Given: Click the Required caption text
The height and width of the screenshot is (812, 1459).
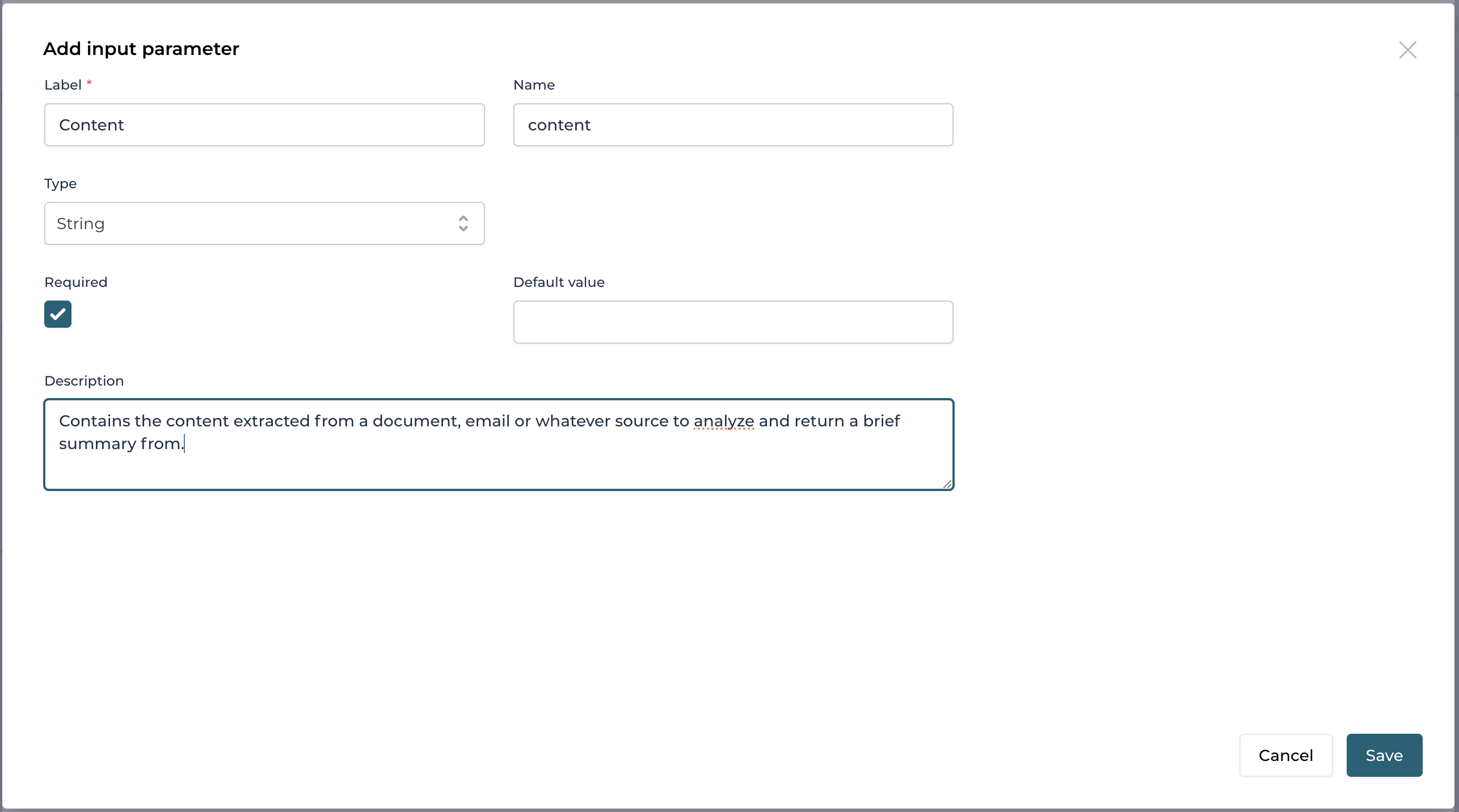Looking at the screenshot, I should coord(76,282).
